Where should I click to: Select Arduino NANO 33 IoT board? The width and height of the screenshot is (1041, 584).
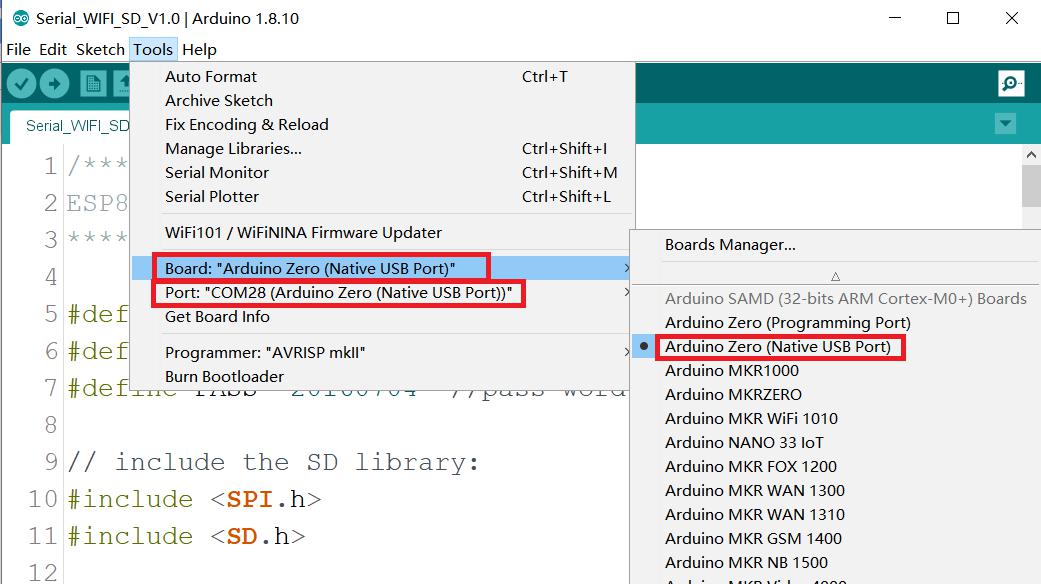[x=836, y=443]
